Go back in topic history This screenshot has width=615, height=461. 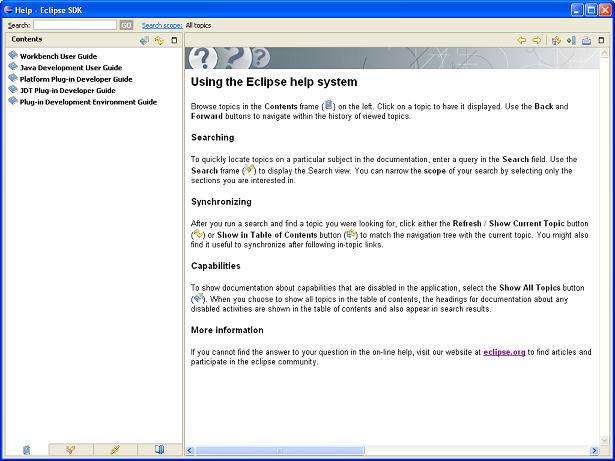[x=522, y=40]
